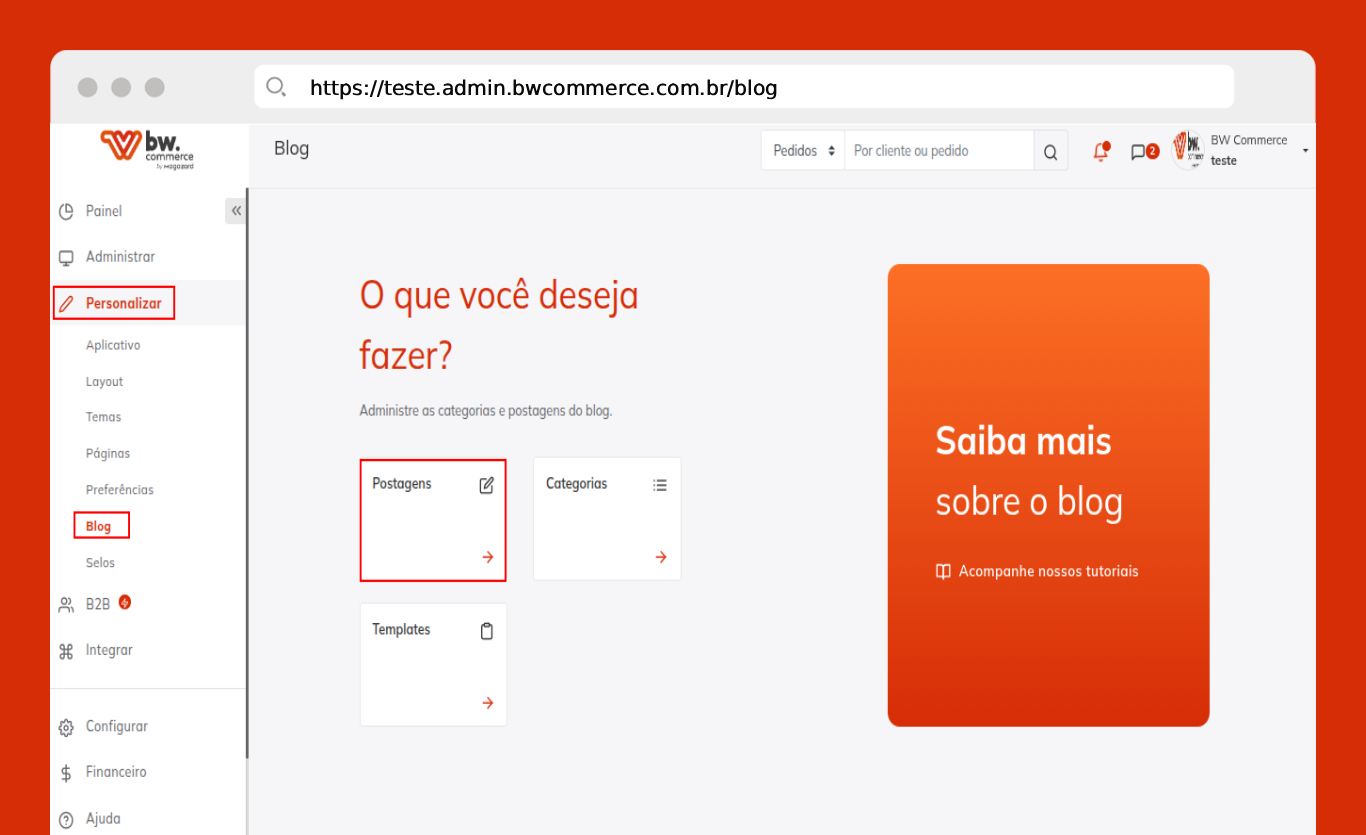Expand the BW Commerce account menu
The width and height of the screenshot is (1366, 835).
(x=1305, y=151)
